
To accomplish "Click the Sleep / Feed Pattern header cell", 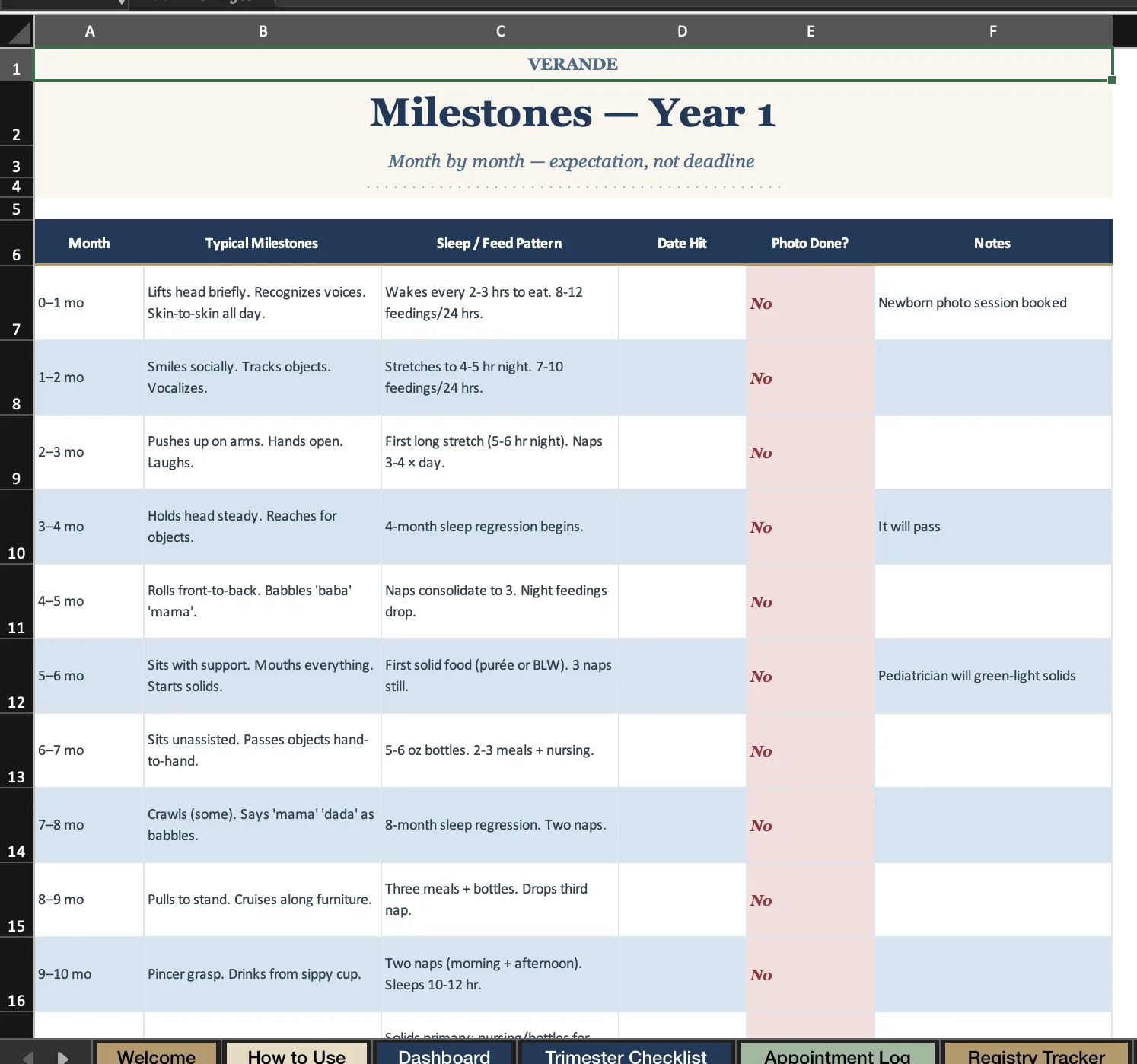I will click(x=499, y=243).
